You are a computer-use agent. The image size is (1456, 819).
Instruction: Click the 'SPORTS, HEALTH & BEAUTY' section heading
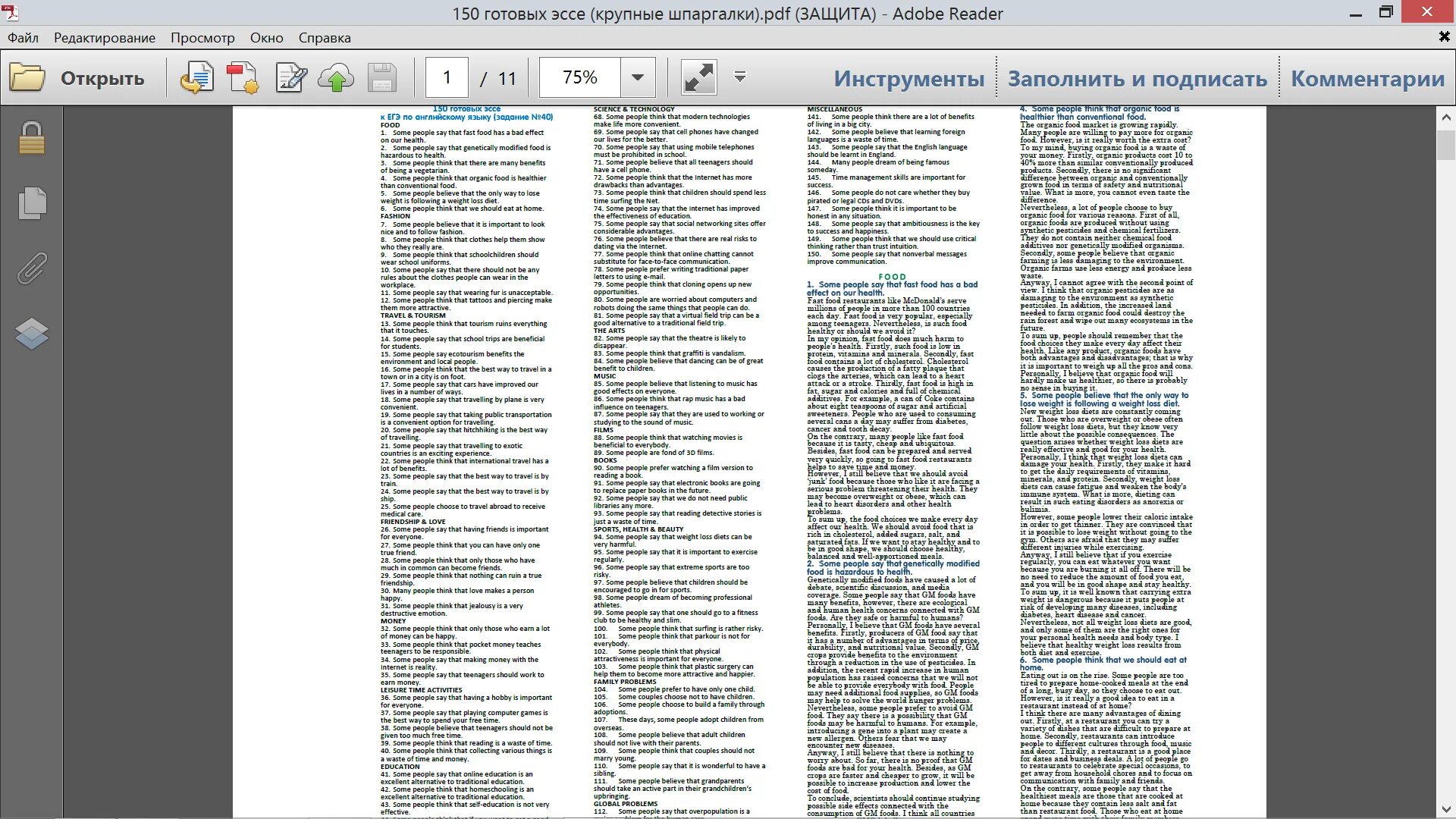coord(639,529)
